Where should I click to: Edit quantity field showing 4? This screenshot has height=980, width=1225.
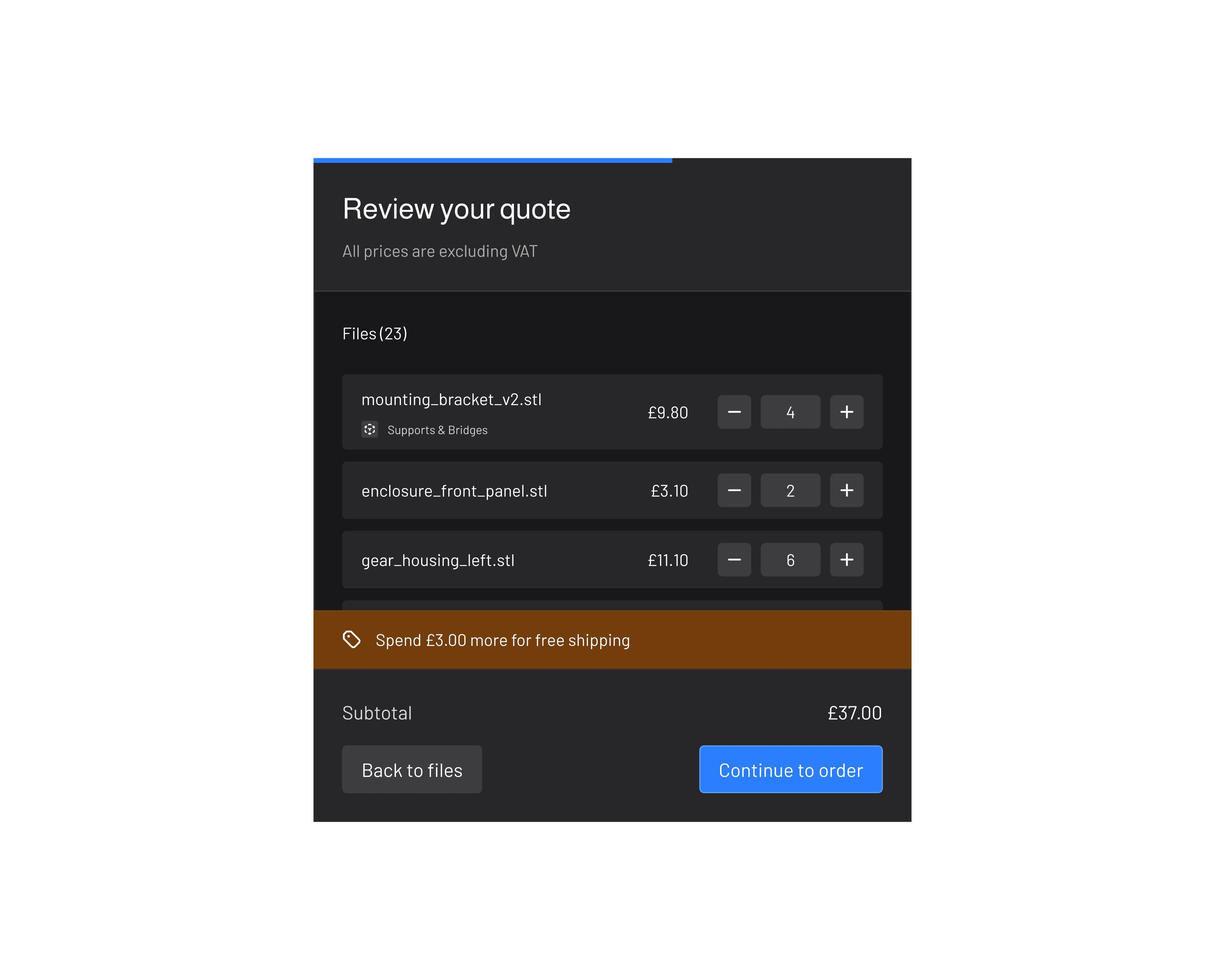pos(790,412)
